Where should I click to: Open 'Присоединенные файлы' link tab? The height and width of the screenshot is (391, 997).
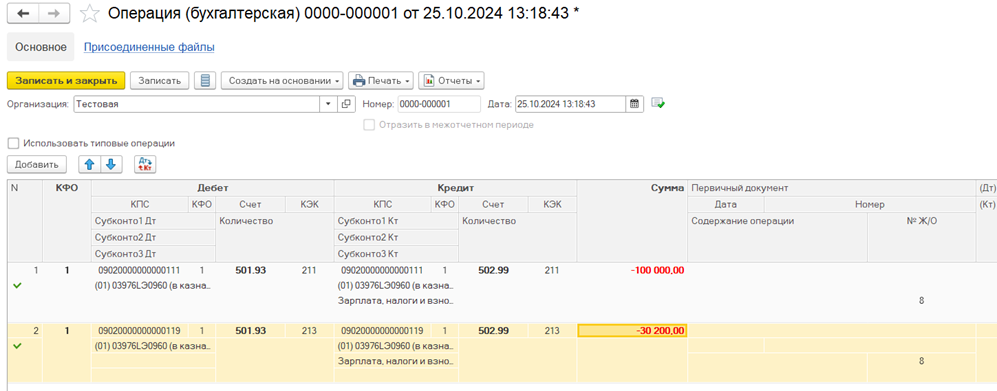pos(149,47)
